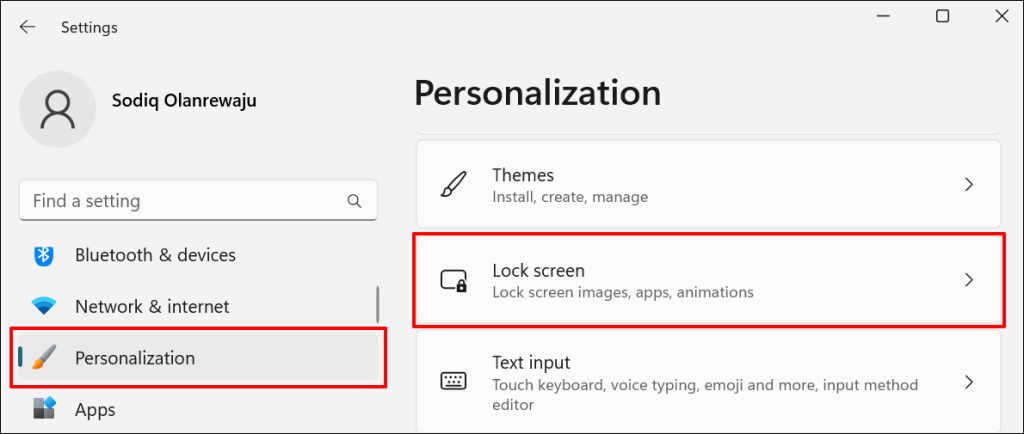
Task: Click the Apps icon in sidebar
Action: coord(44,409)
